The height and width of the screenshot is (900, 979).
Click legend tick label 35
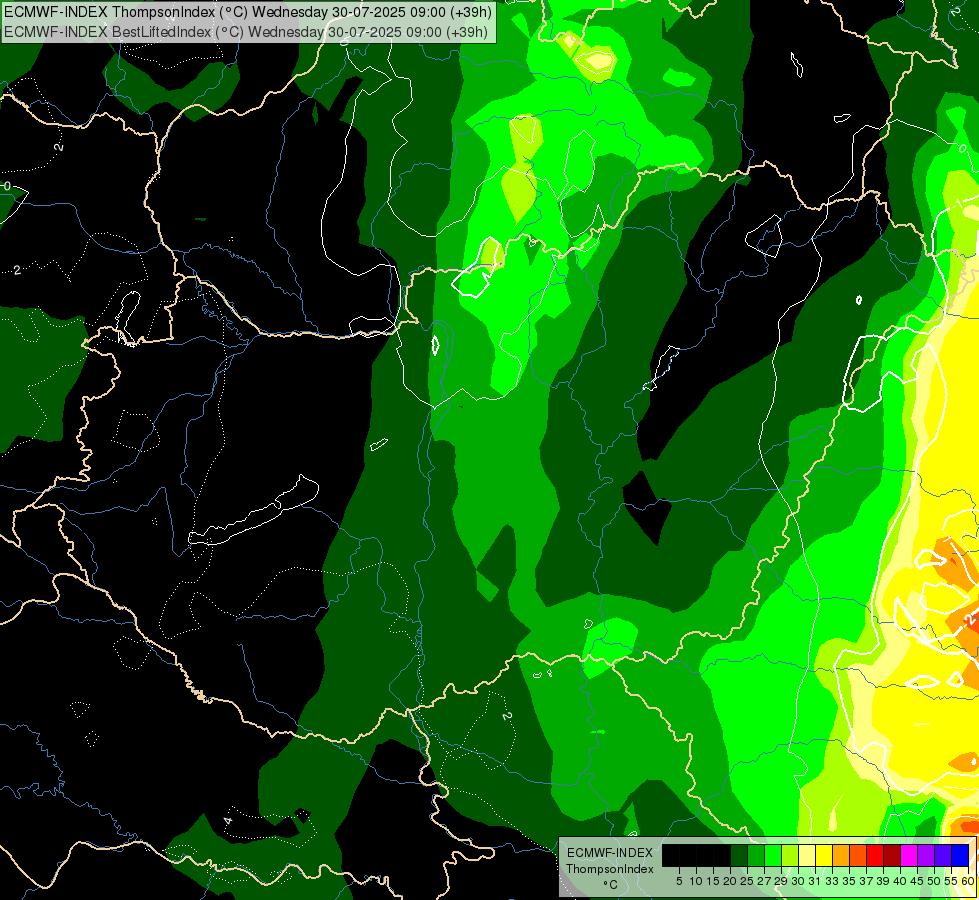(849, 881)
